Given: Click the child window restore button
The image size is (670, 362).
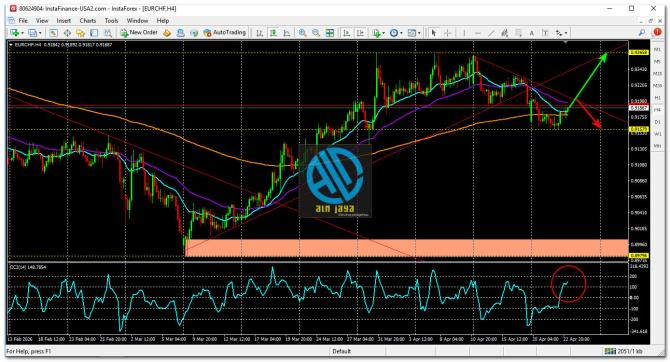Looking at the screenshot, I should coord(651,21).
